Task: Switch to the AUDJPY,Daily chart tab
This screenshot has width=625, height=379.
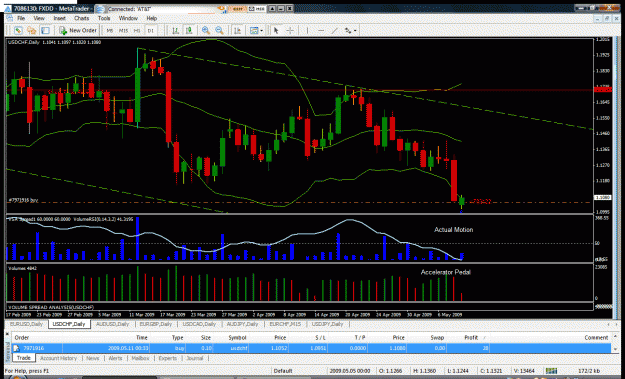Action: [243, 324]
